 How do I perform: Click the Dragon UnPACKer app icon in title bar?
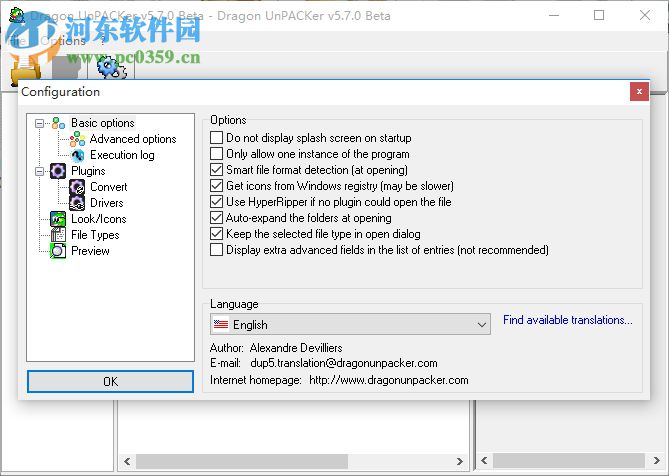tap(16, 15)
